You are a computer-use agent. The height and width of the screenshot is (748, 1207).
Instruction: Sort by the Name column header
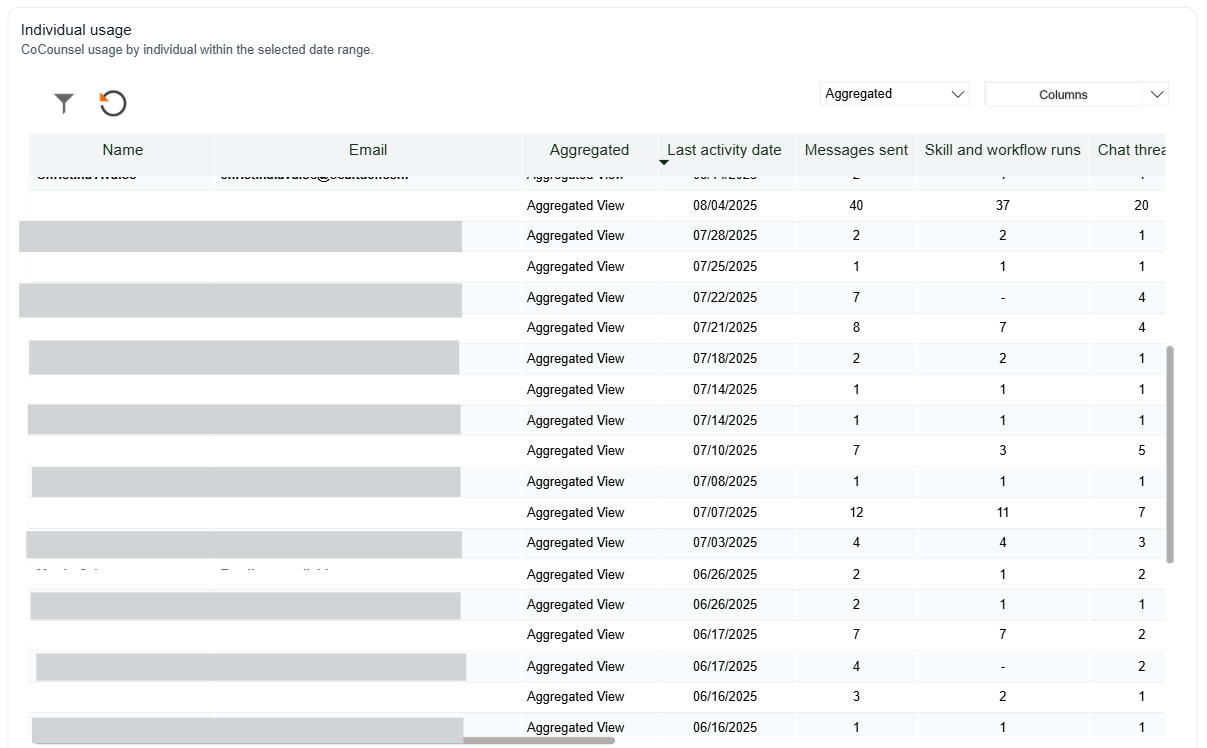click(122, 150)
